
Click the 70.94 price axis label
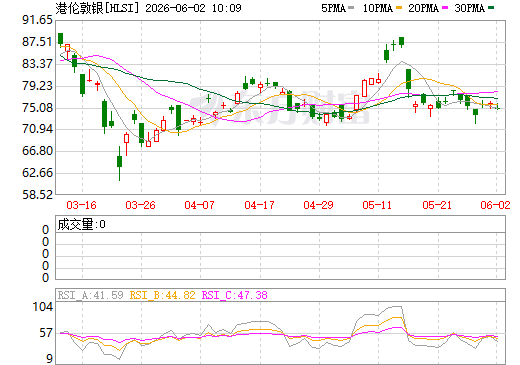[x=37, y=129]
